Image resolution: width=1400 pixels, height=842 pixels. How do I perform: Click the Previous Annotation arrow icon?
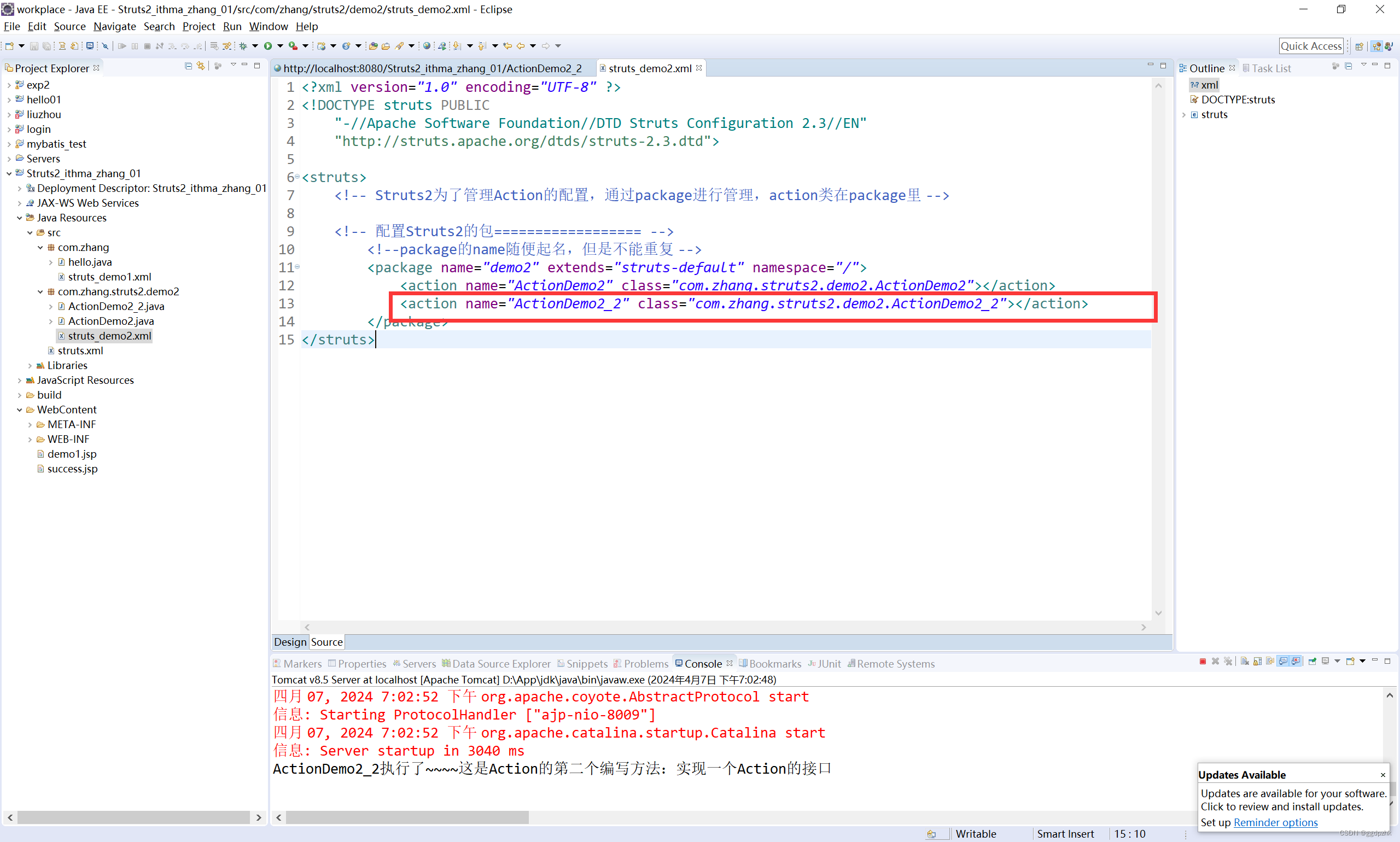pos(482,46)
